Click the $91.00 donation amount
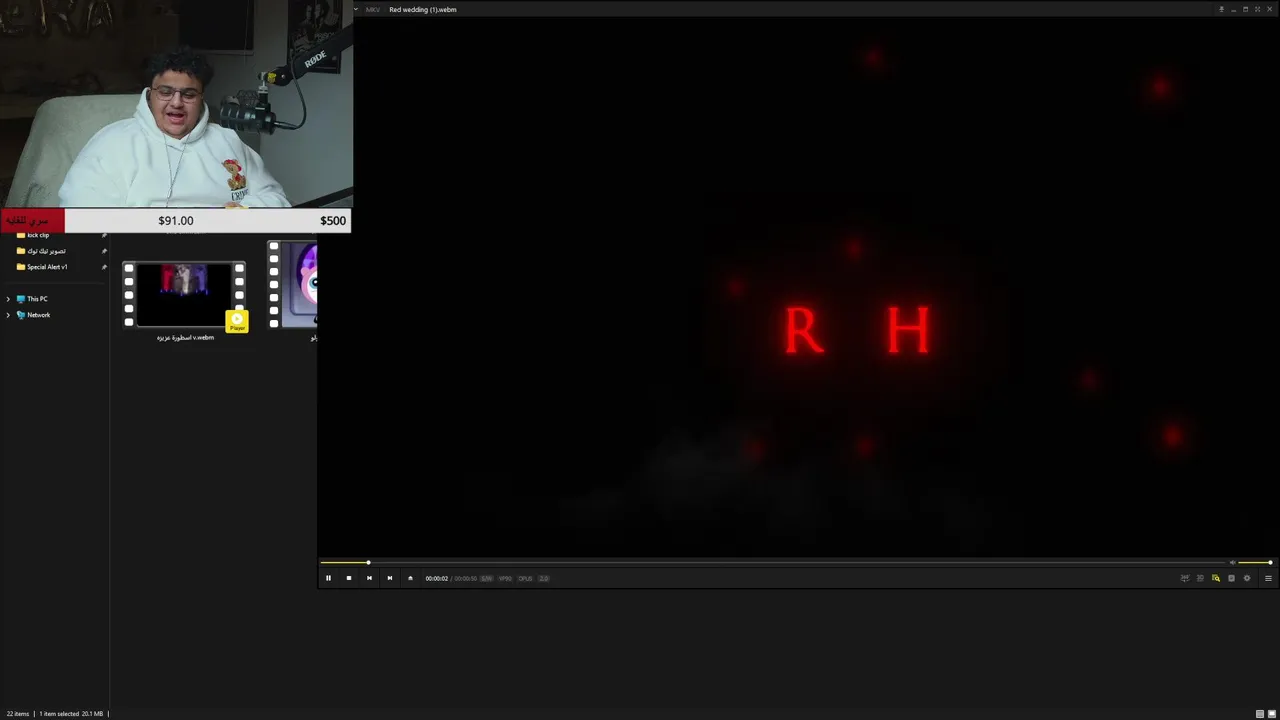Viewport: 1280px width, 720px height. pyautogui.click(x=176, y=221)
